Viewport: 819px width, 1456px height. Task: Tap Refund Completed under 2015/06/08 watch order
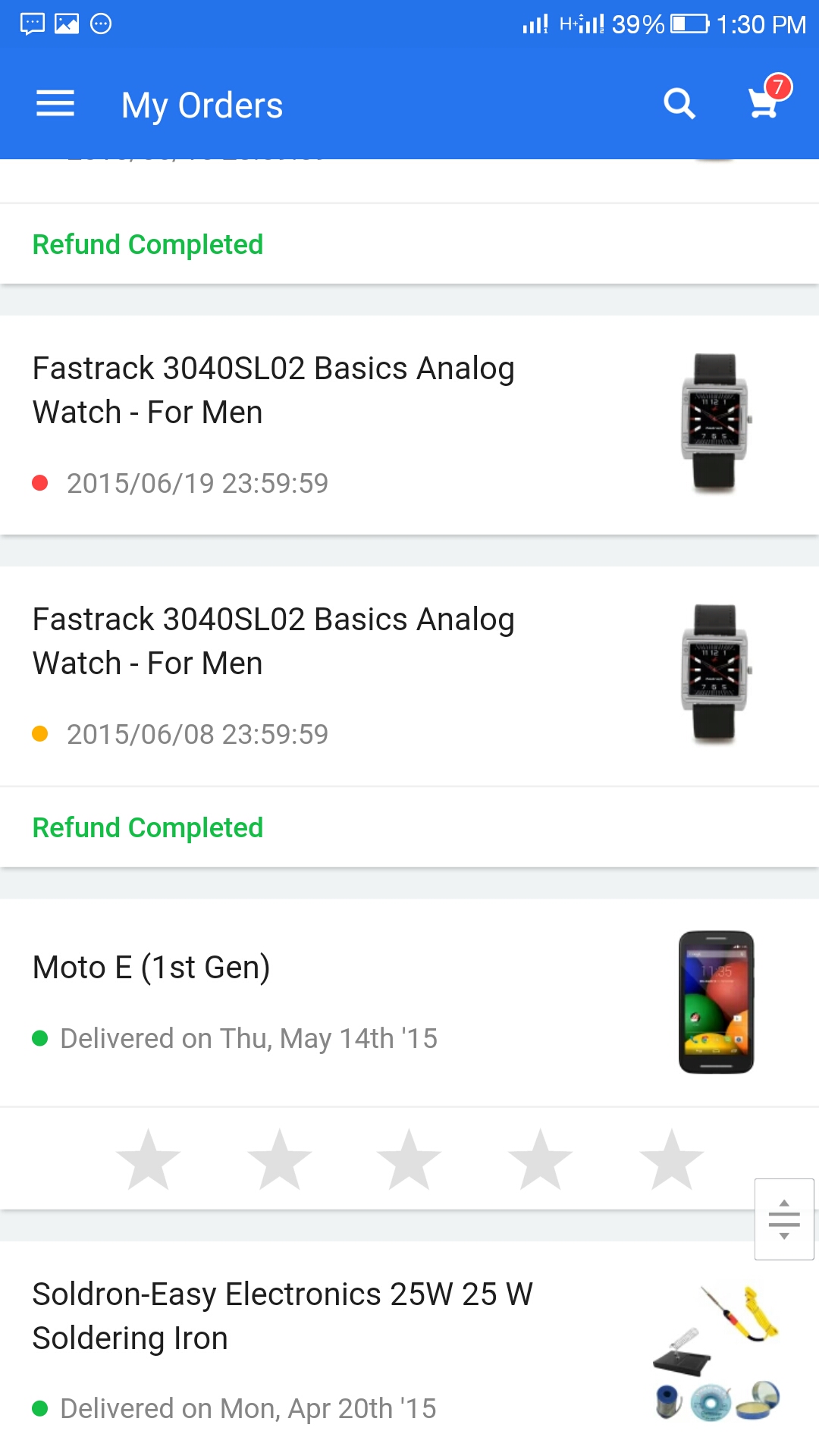pos(148,827)
